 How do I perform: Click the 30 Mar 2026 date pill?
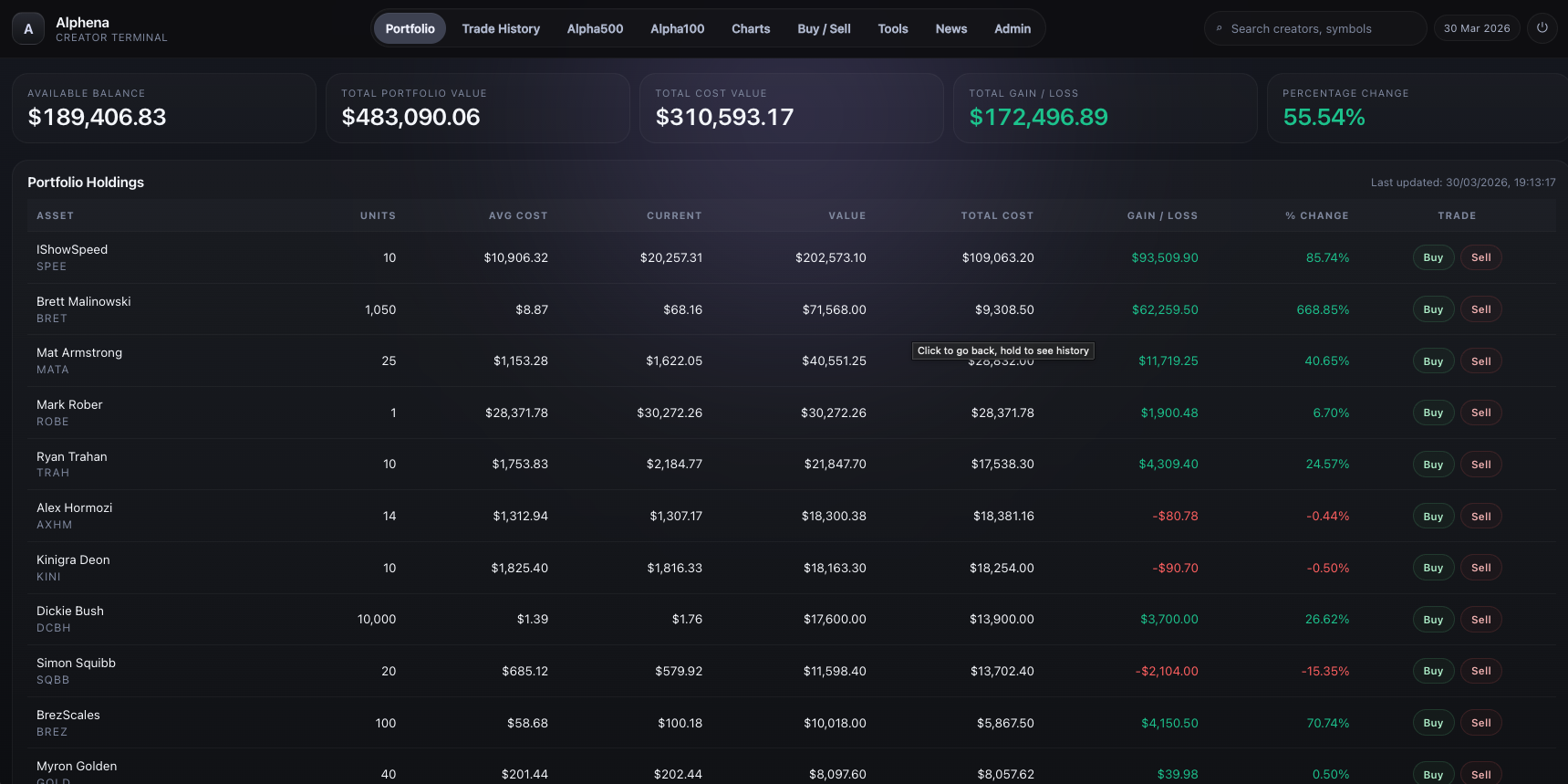(x=1477, y=29)
